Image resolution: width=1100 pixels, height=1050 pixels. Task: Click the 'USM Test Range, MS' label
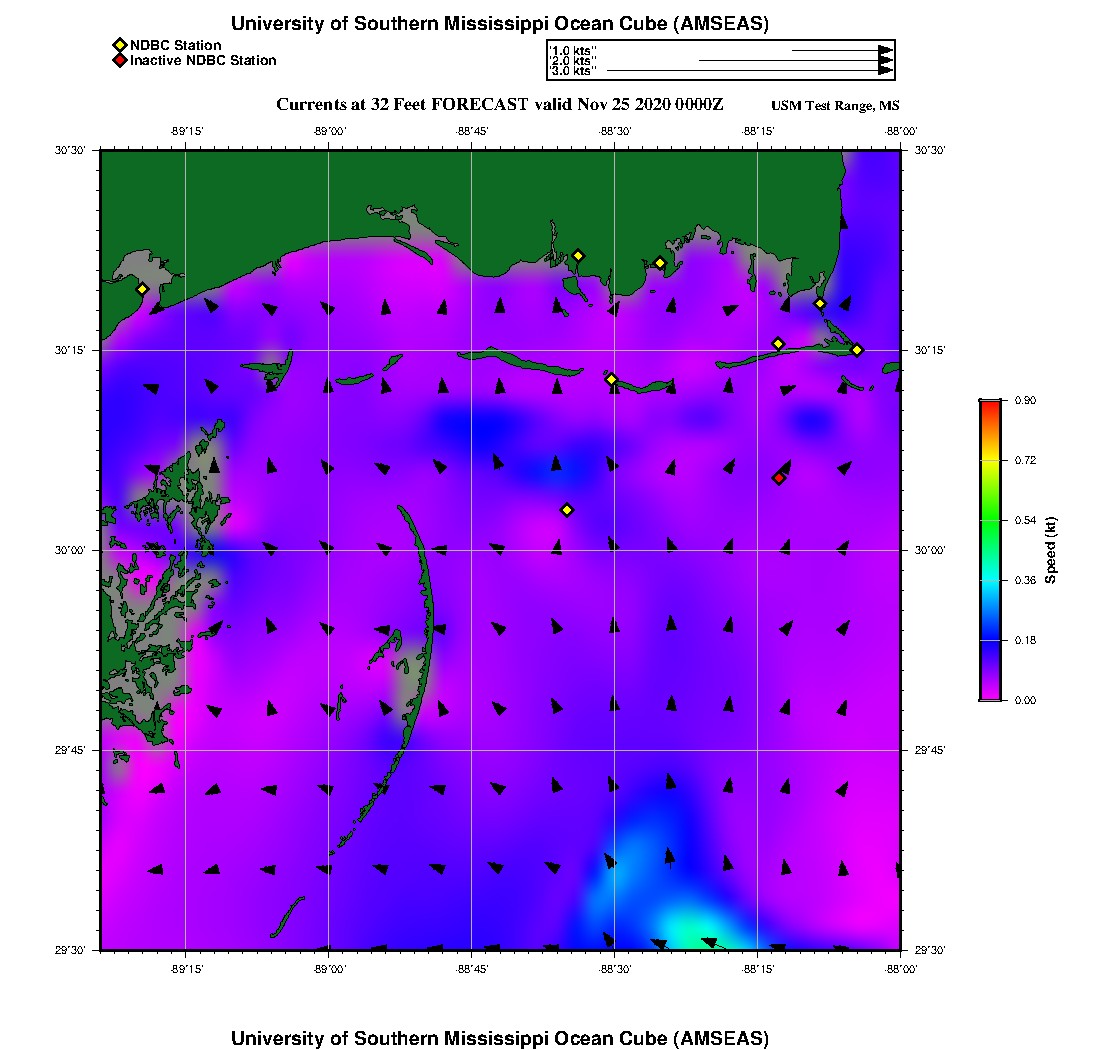coord(835,106)
